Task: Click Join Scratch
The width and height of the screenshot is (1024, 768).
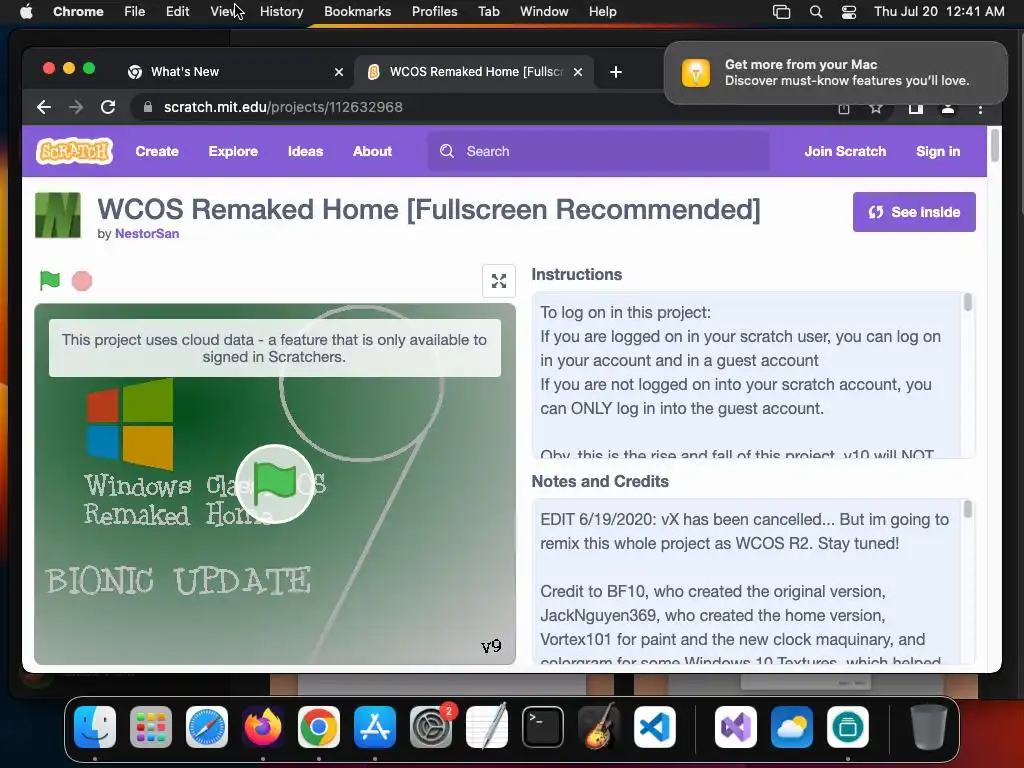Action: tap(845, 151)
